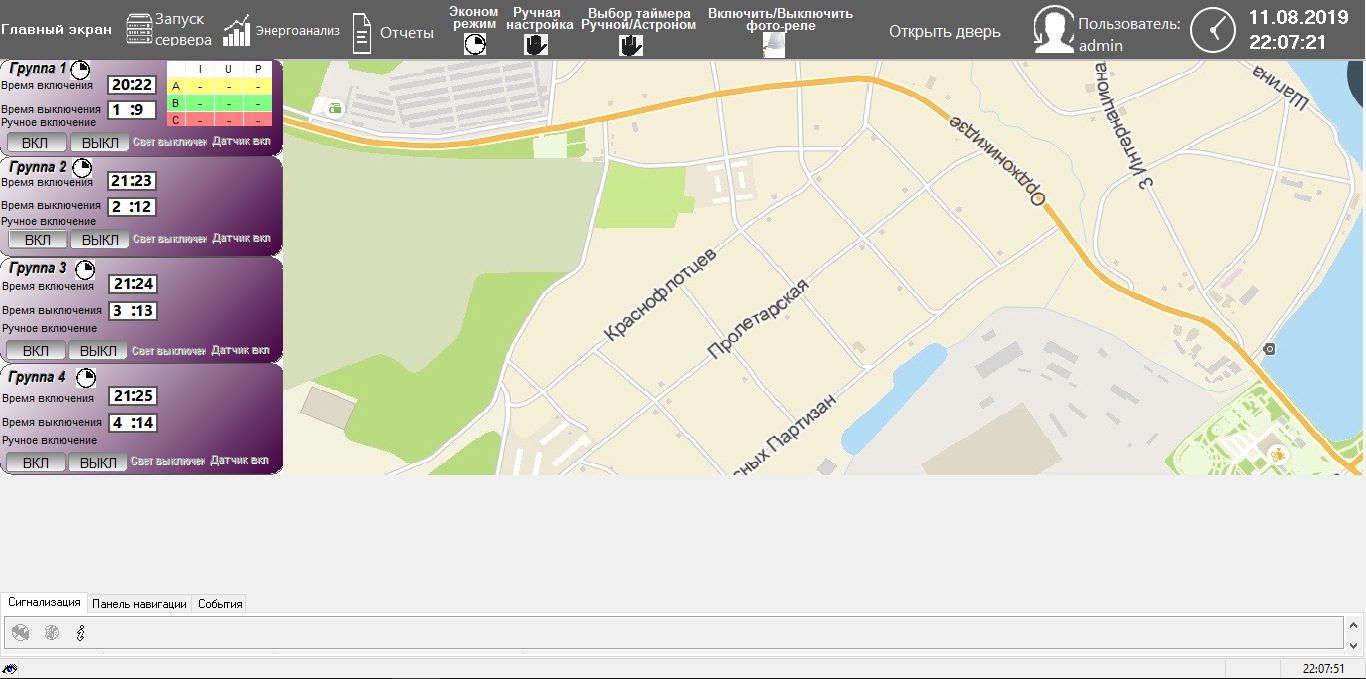
Task: Click the orange landmark marker on map
Action: tap(1277, 456)
